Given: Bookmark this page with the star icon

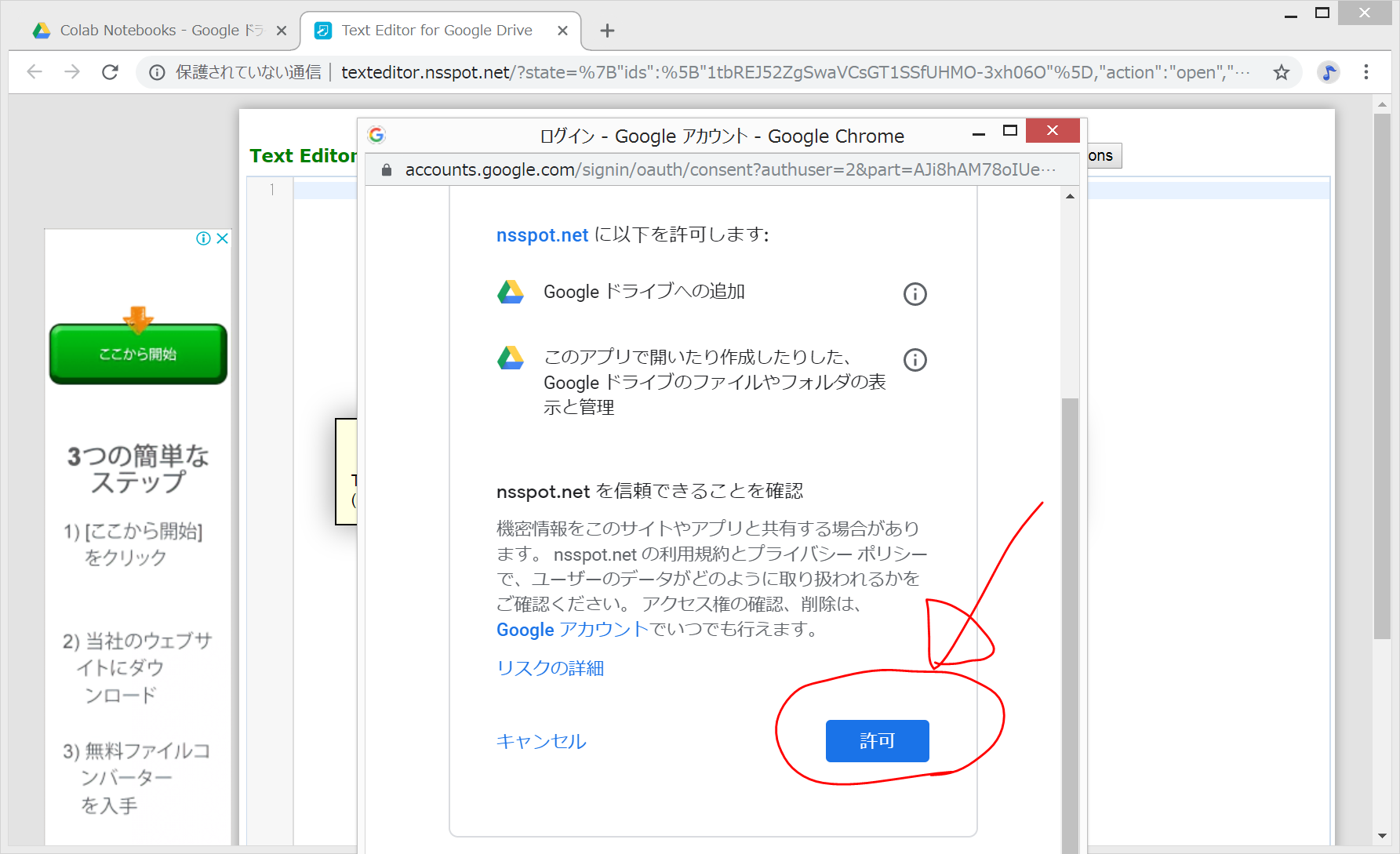Looking at the screenshot, I should coord(1281,72).
